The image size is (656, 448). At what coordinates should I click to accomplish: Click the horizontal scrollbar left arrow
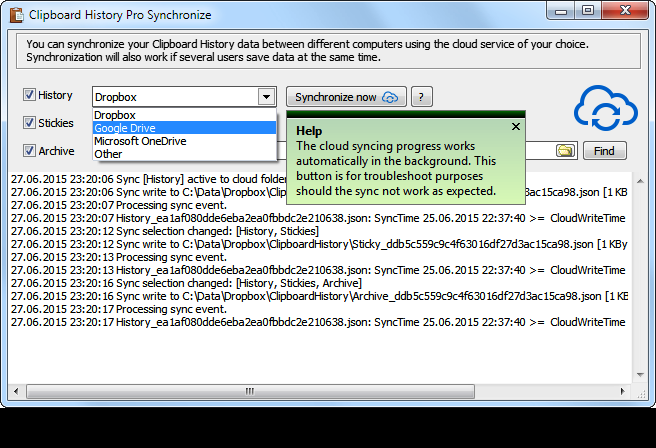click(16, 392)
